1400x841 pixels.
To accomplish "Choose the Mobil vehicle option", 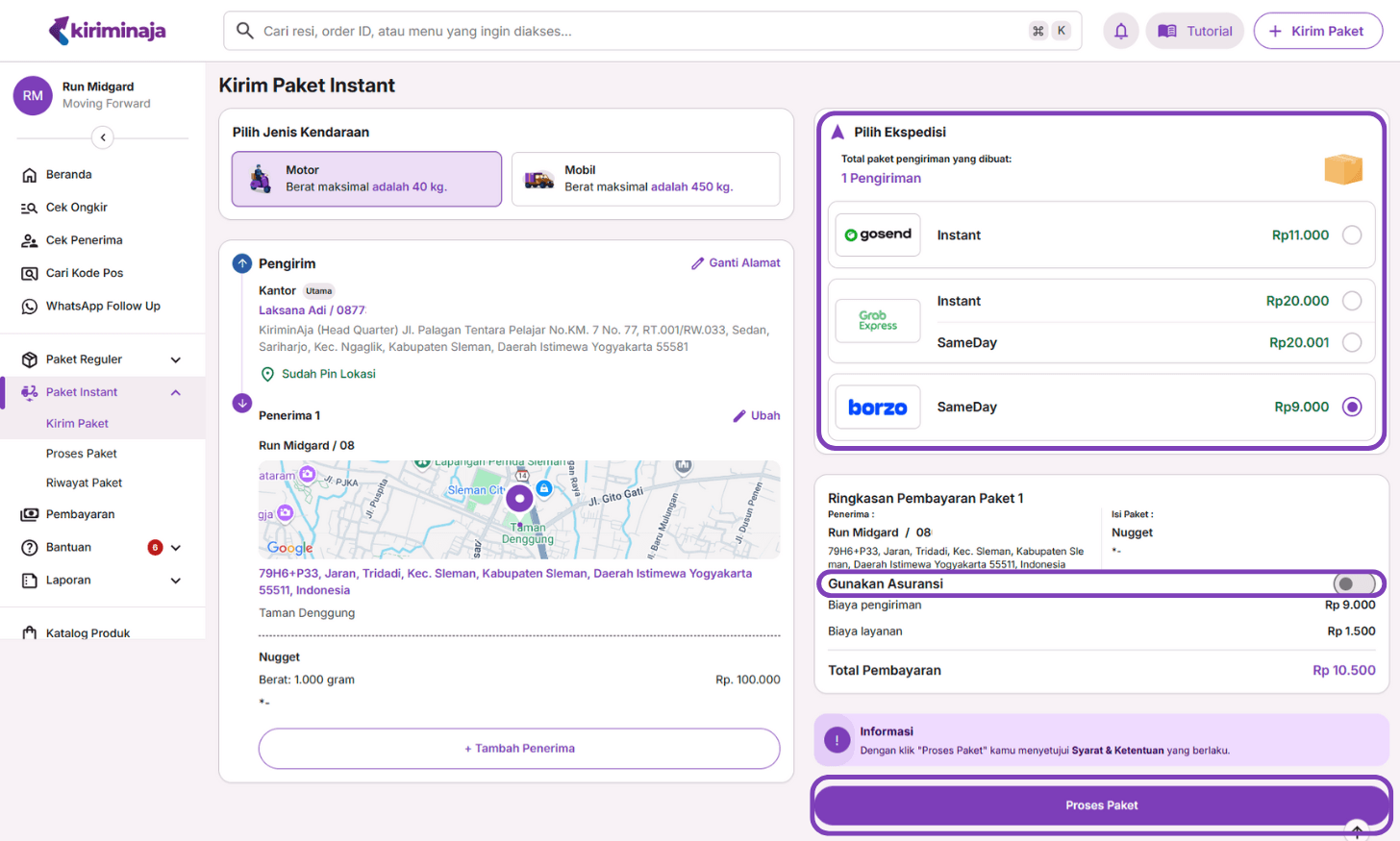I will tap(645, 179).
